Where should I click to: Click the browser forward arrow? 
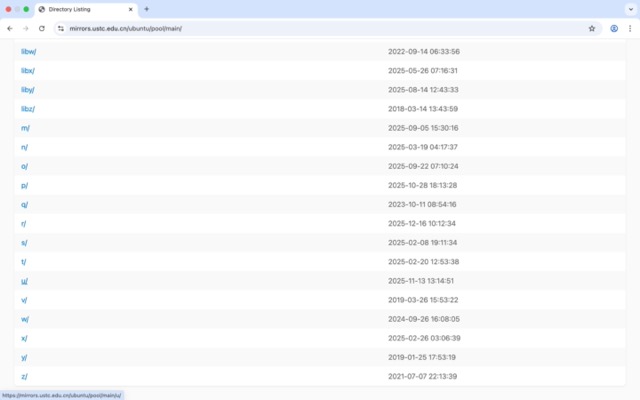26,28
